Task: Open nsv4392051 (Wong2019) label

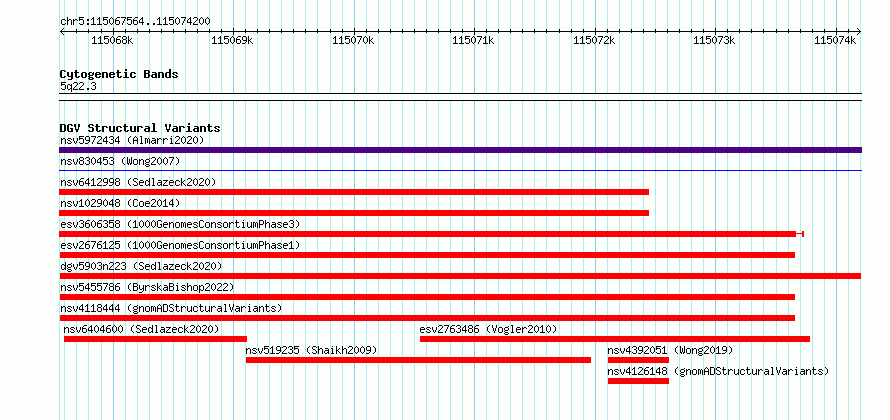Action: point(670,350)
